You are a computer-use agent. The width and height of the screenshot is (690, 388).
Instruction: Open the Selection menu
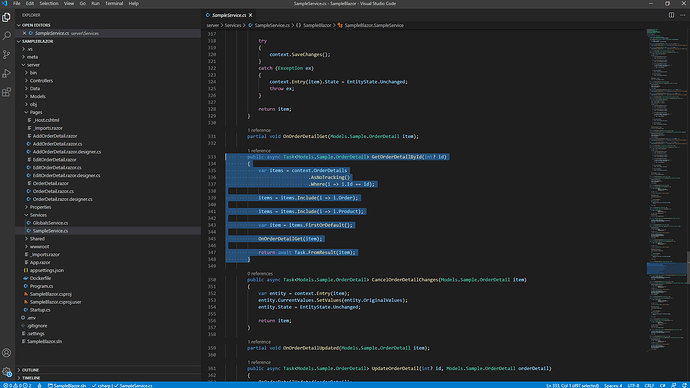tap(49, 4)
